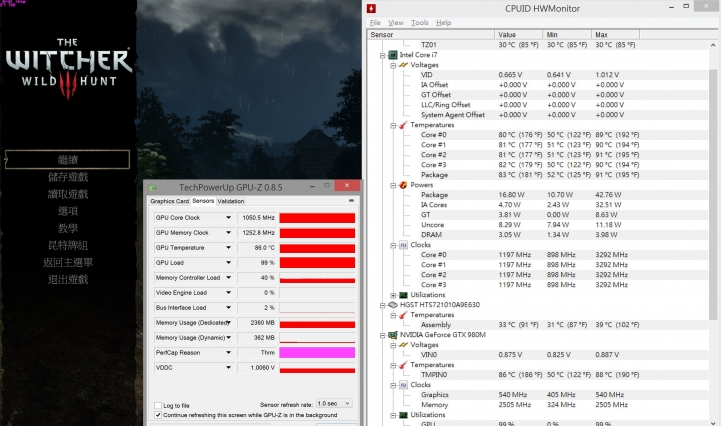This screenshot has width=721, height=426.
Task: Open the 昆特牌組 Gwent deck entry
Action: point(68,245)
